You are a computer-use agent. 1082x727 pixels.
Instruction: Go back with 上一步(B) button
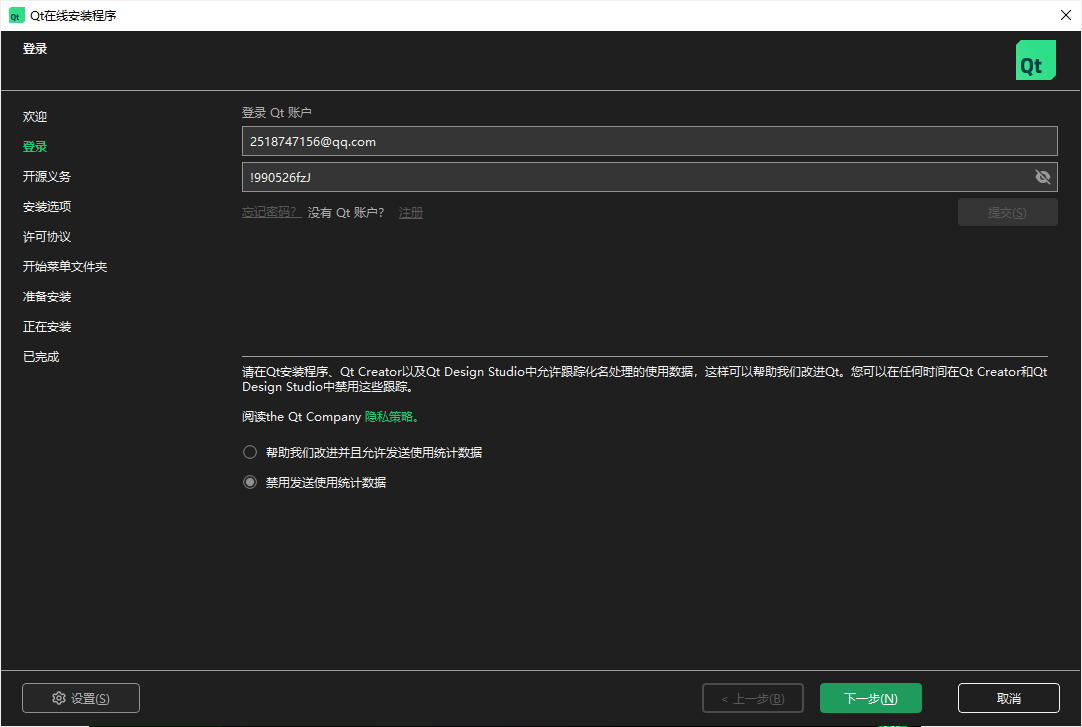tap(753, 698)
